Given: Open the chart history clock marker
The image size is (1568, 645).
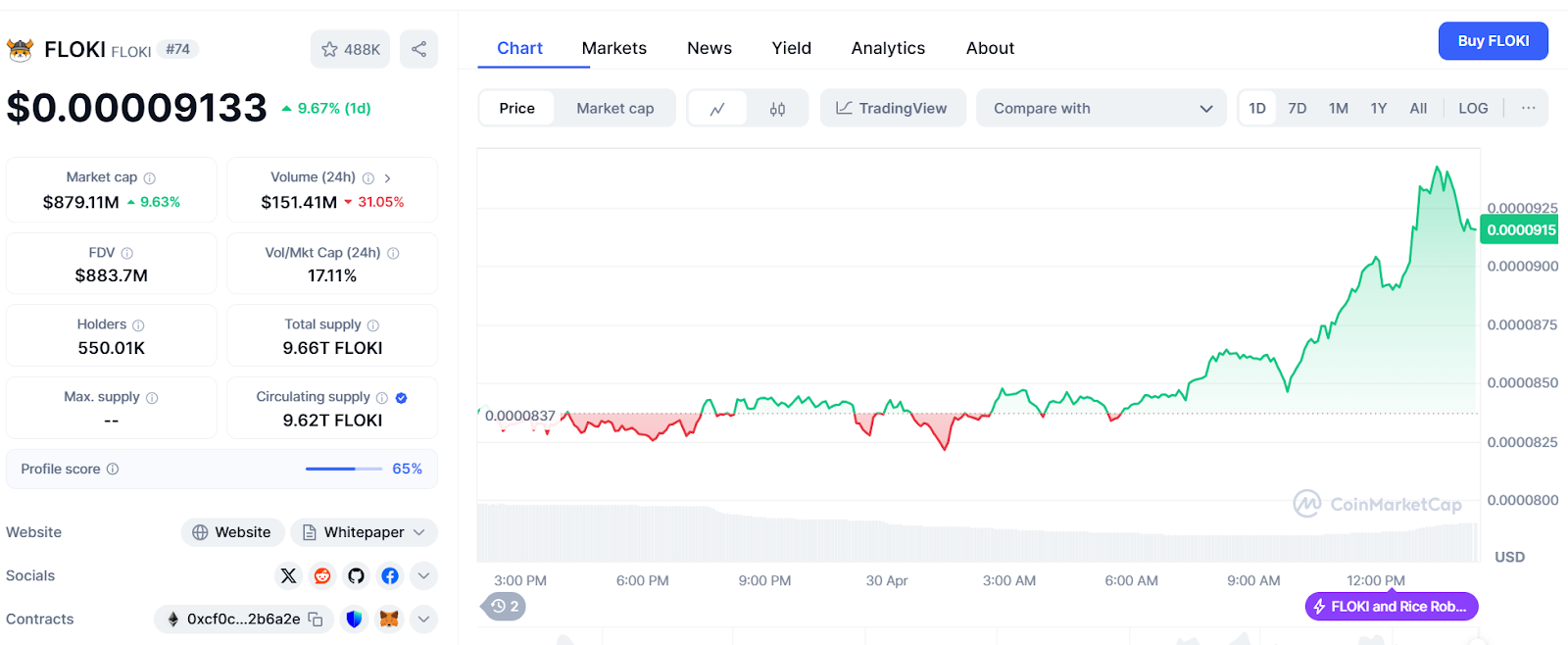Looking at the screenshot, I should pyautogui.click(x=505, y=607).
